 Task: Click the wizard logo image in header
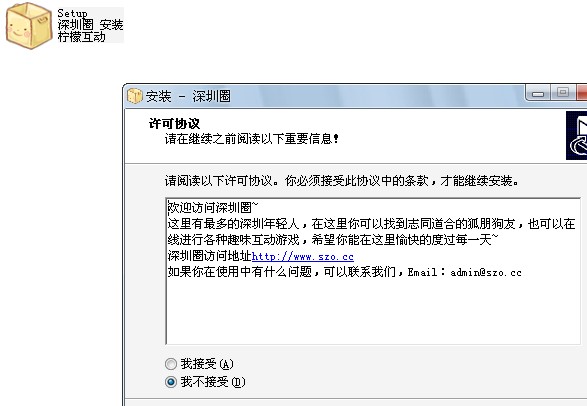577,135
